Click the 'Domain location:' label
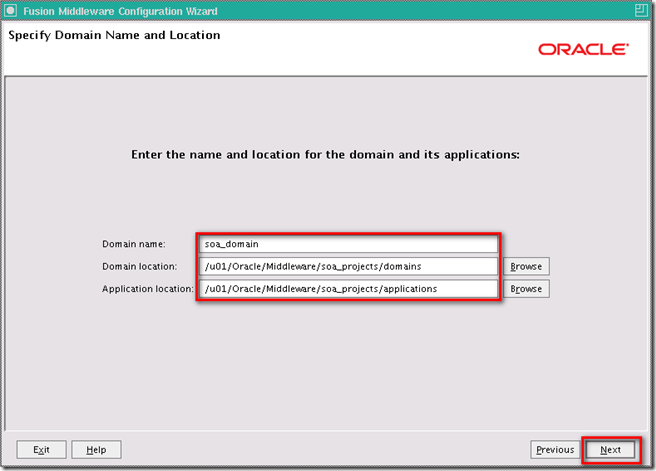The height and width of the screenshot is (471, 656). [x=139, y=266]
